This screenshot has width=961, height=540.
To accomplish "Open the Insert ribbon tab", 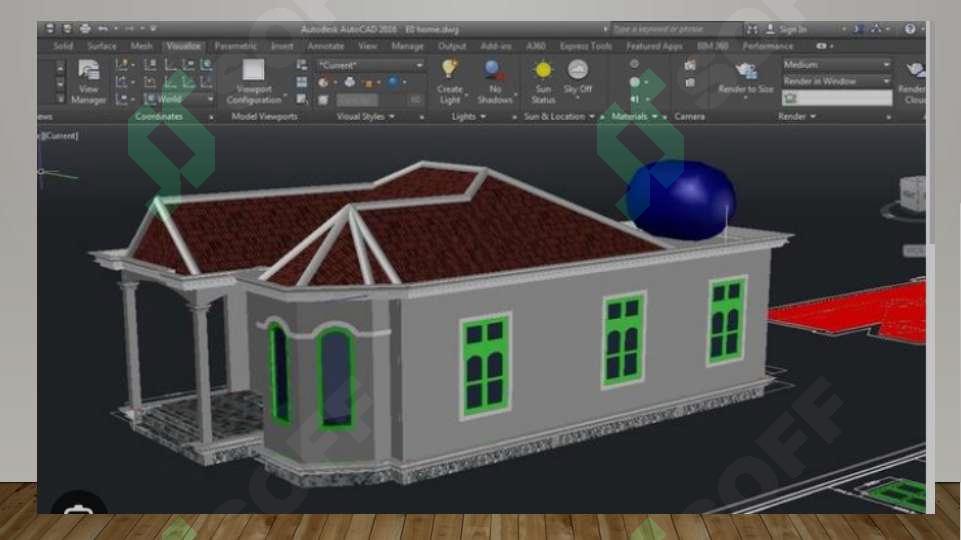I will [x=282, y=46].
